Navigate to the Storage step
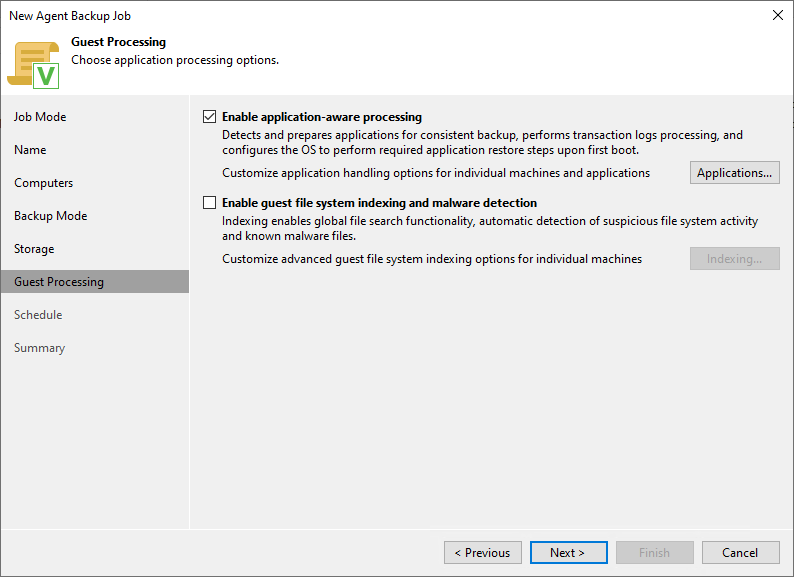This screenshot has height=577, width=794. pyautogui.click(x=34, y=249)
